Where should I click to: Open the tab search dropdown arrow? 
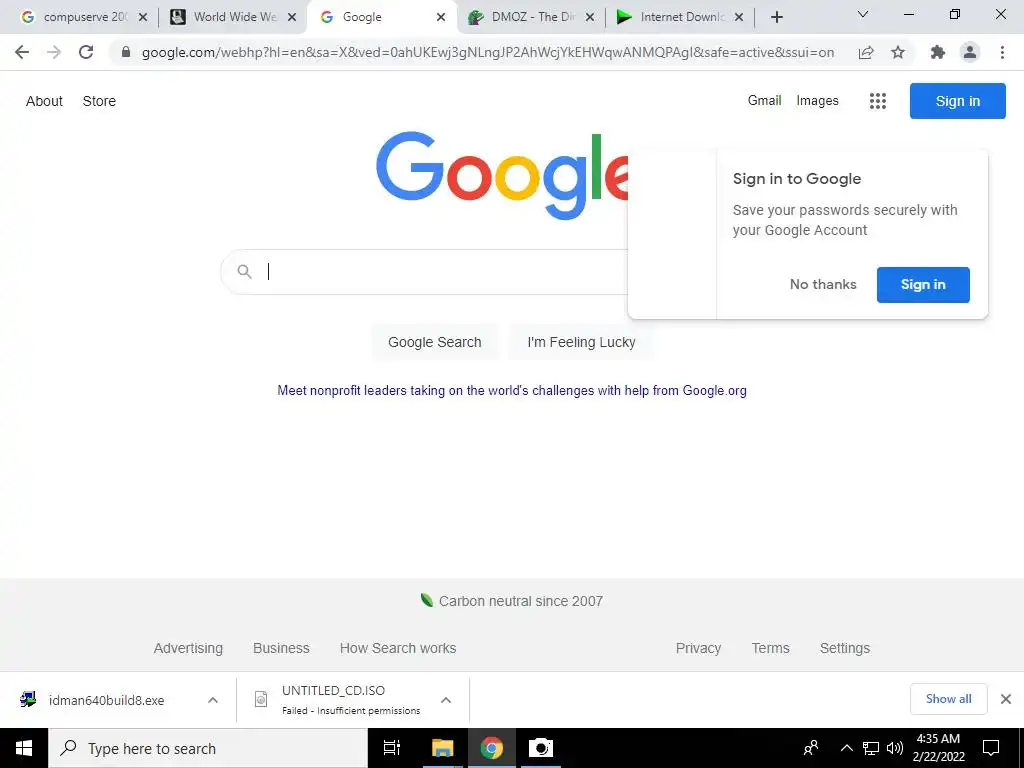(x=863, y=14)
